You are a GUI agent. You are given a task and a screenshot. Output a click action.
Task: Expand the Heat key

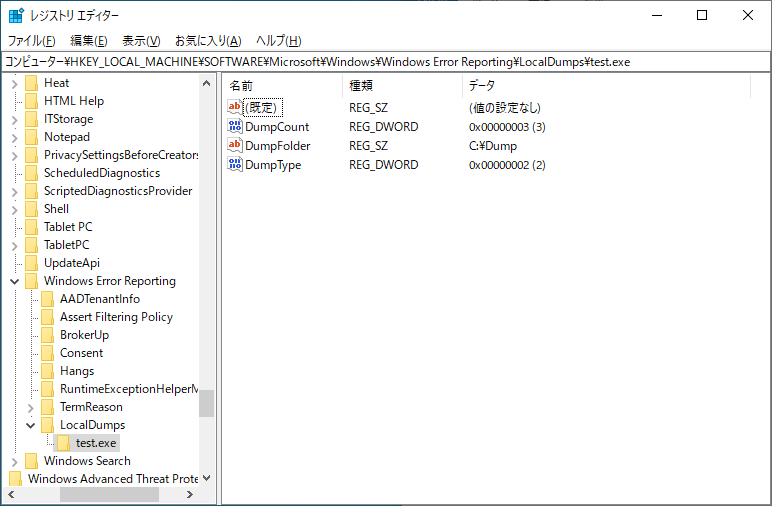click(x=14, y=84)
